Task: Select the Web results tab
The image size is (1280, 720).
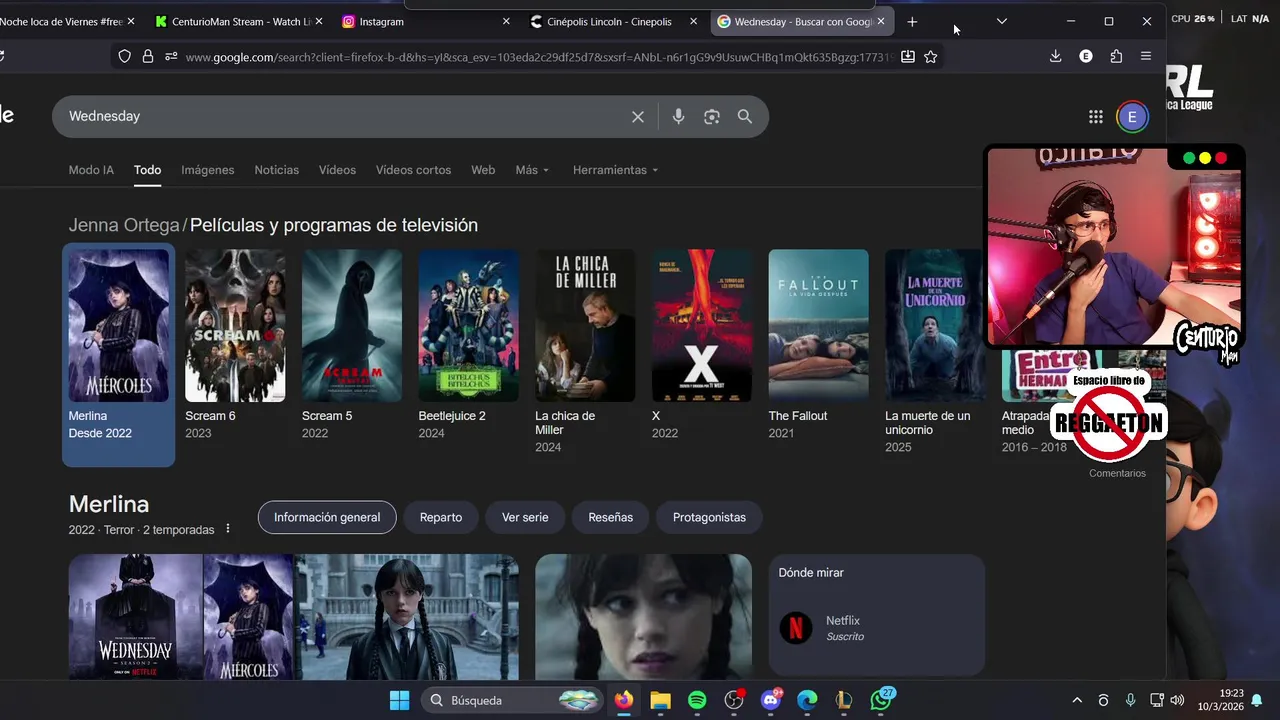Action: (483, 170)
